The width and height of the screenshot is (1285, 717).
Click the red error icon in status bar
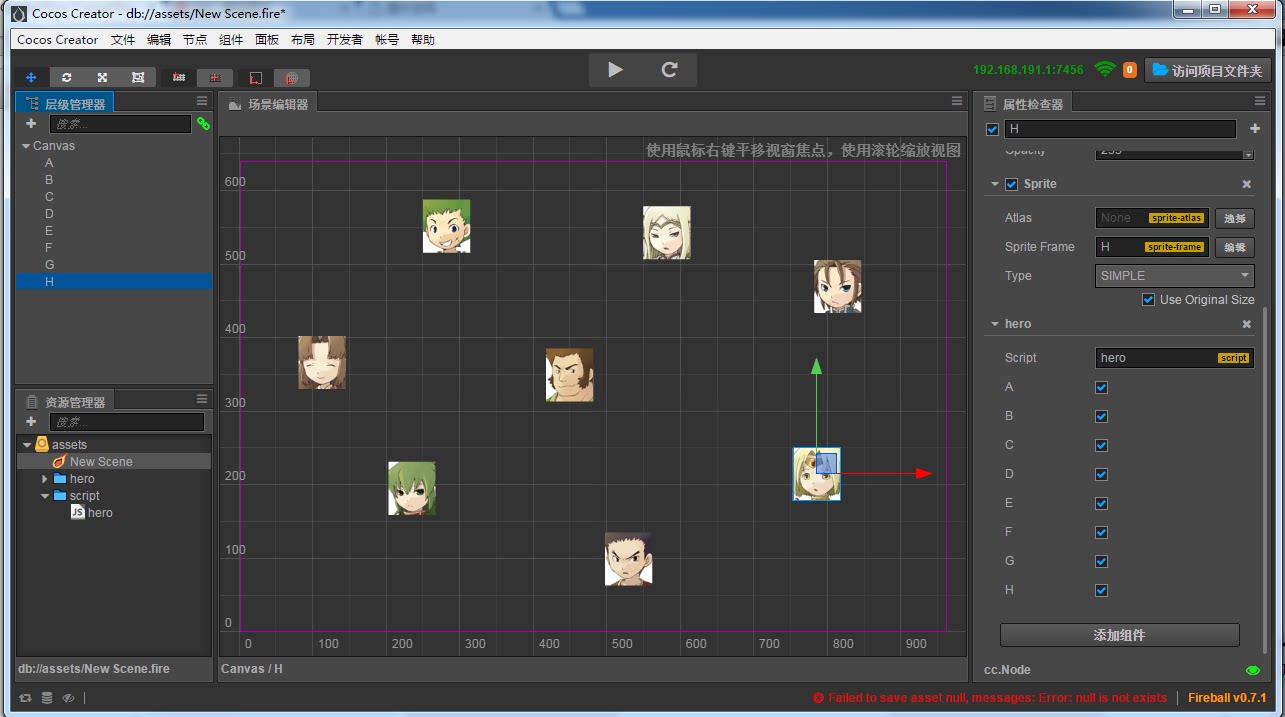point(818,698)
